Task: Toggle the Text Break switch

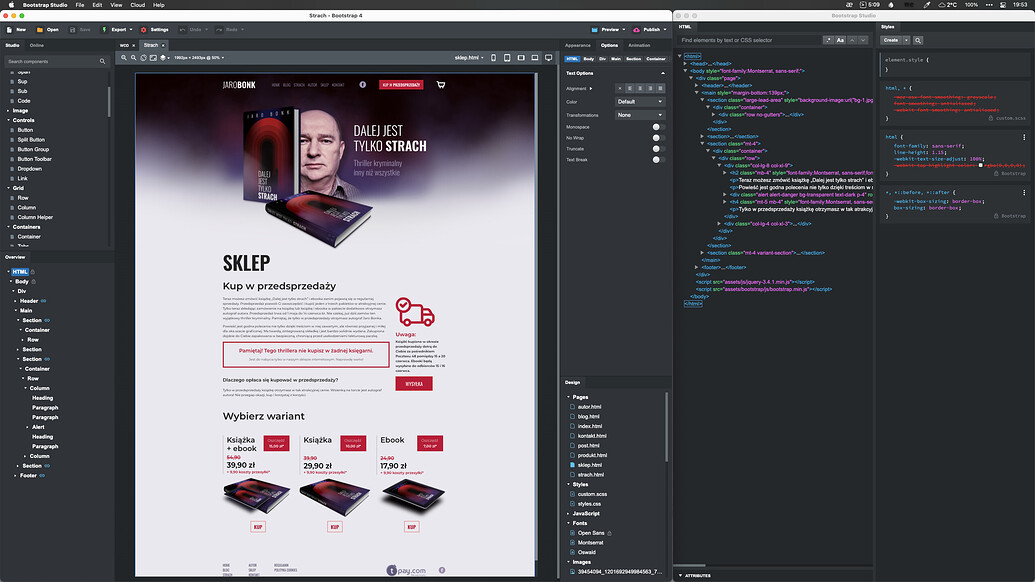Action: click(x=657, y=160)
